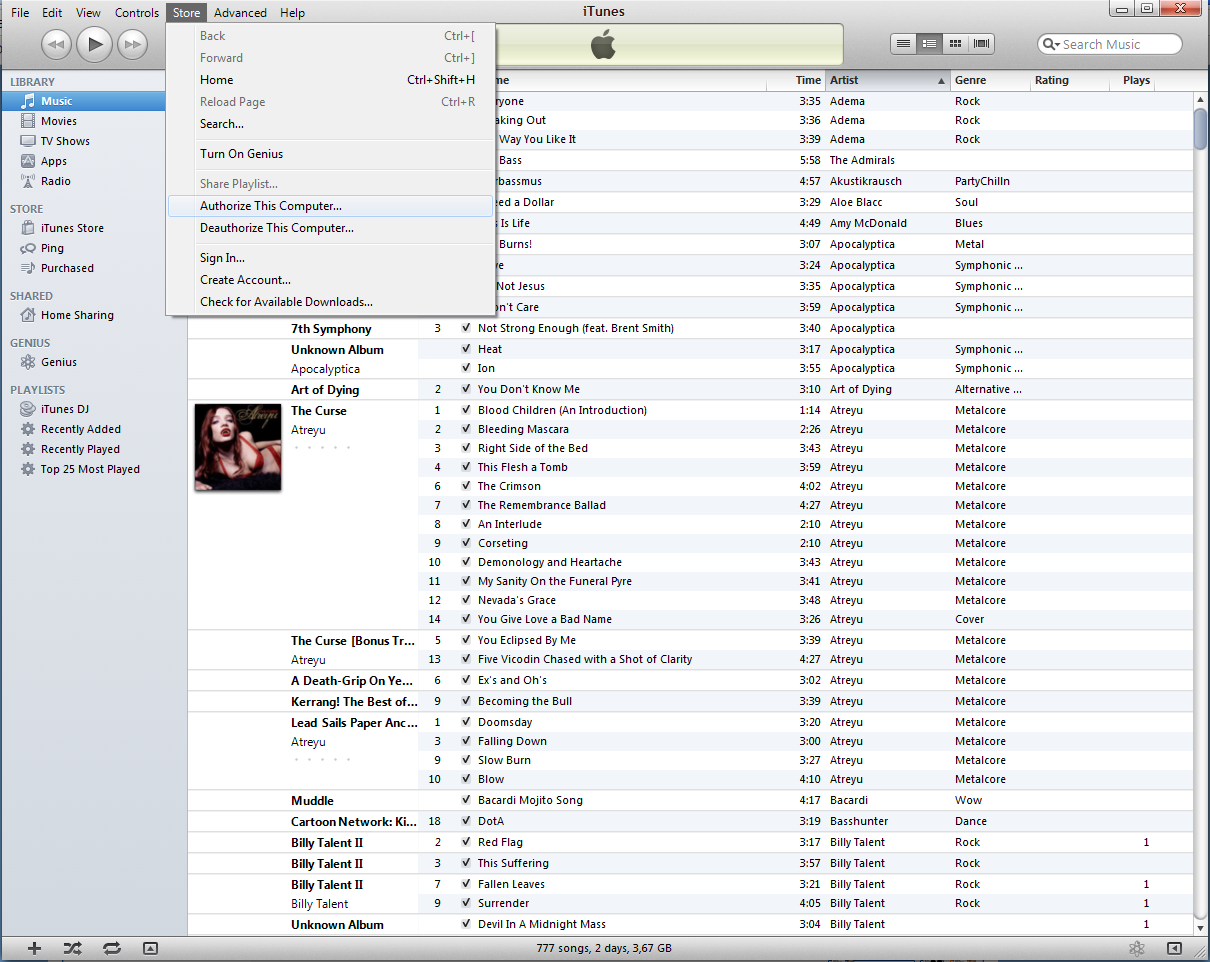1210x962 pixels.
Task: Uncheck the Fallen Leaves checkbox
Action: coord(466,884)
